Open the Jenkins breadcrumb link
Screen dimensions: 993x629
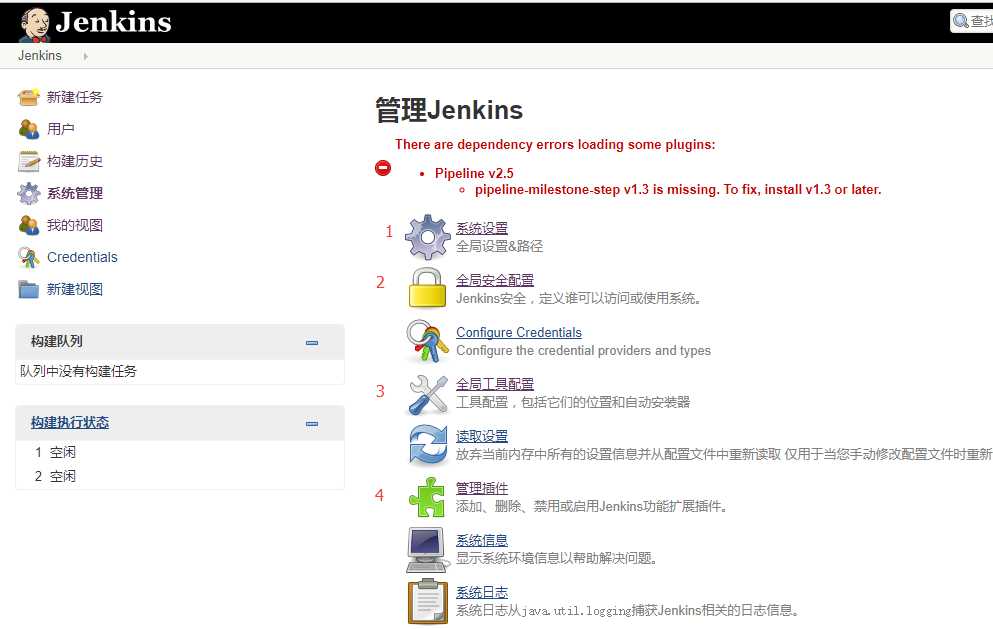(x=40, y=56)
